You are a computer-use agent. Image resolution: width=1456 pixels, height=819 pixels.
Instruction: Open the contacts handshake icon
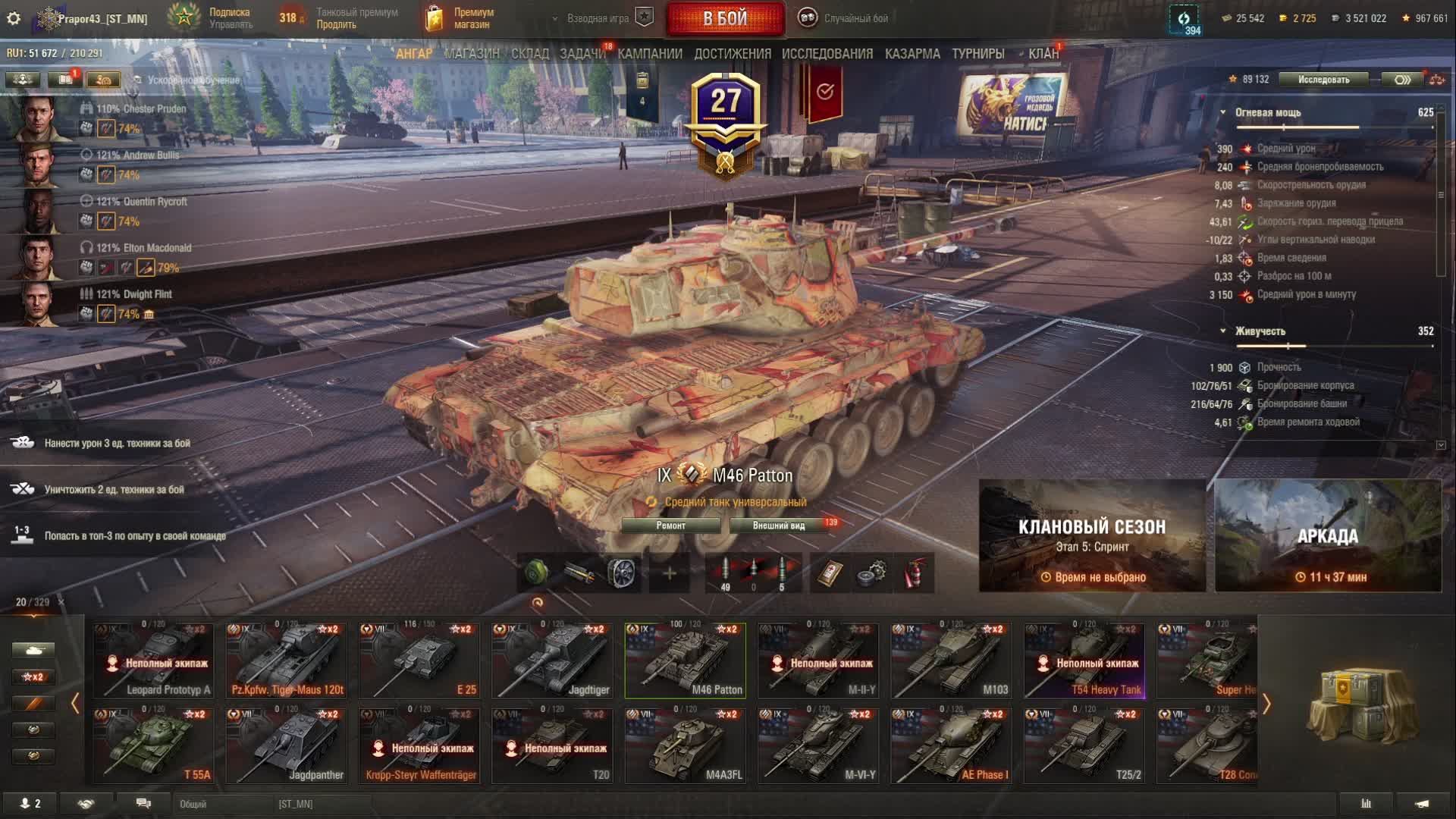click(86, 804)
